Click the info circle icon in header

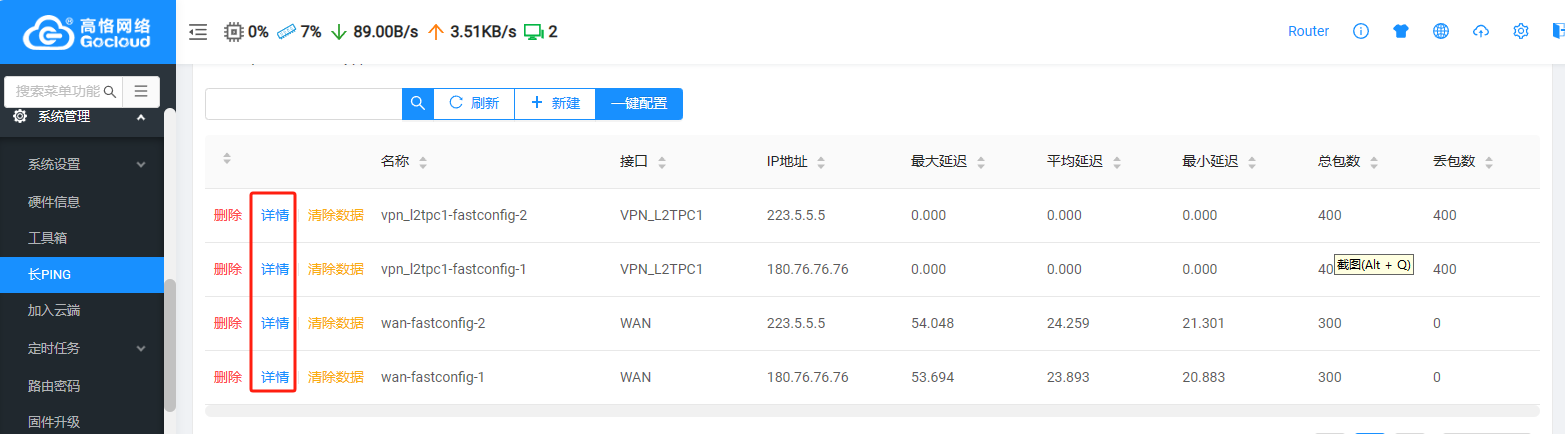coord(1361,31)
